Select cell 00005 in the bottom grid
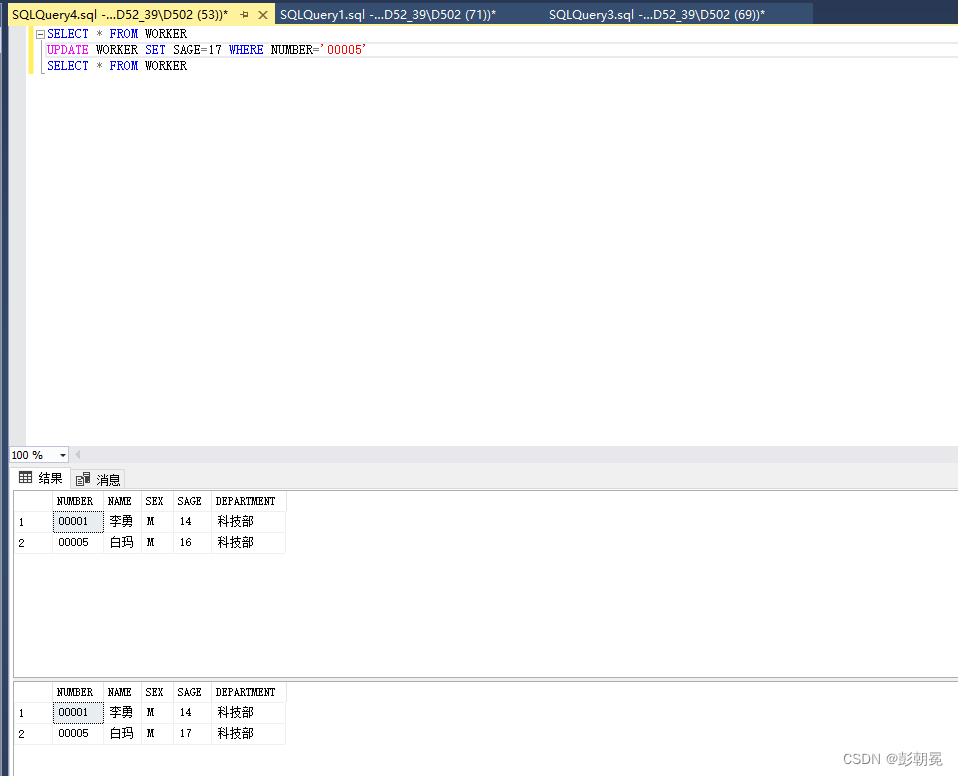Viewport: 958px width, 776px height. click(x=76, y=733)
